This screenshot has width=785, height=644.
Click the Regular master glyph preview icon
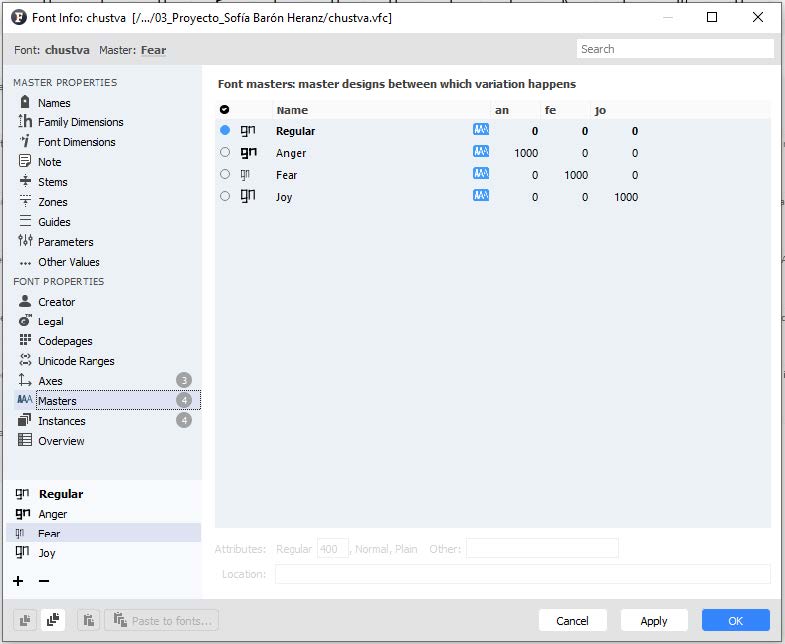pos(248,131)
